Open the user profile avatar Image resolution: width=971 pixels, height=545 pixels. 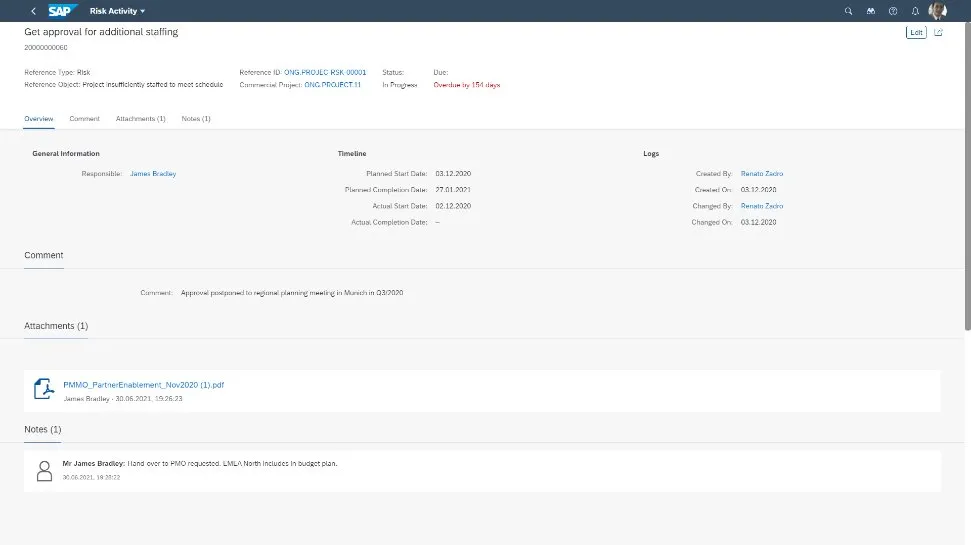point(937,11)
